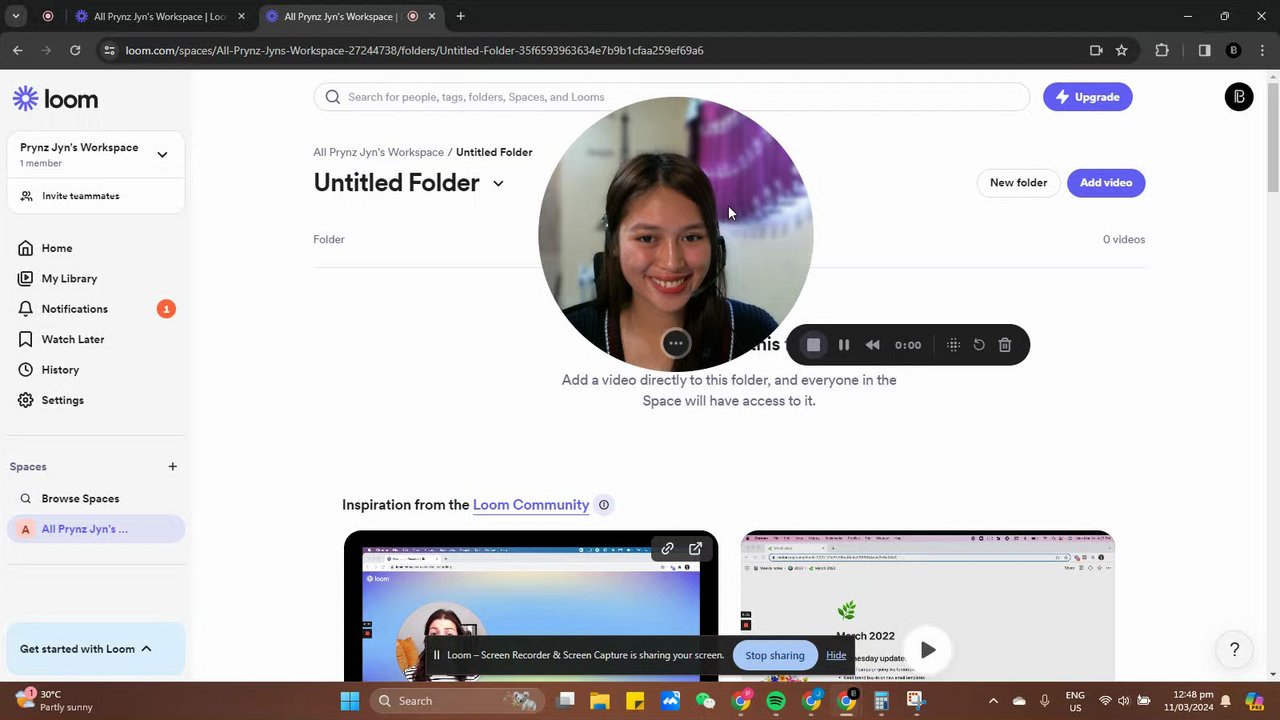This screenshot has height=720, width=1280.
Task: Open the taskbar weather widget
Action: click(x=56, y=701)
